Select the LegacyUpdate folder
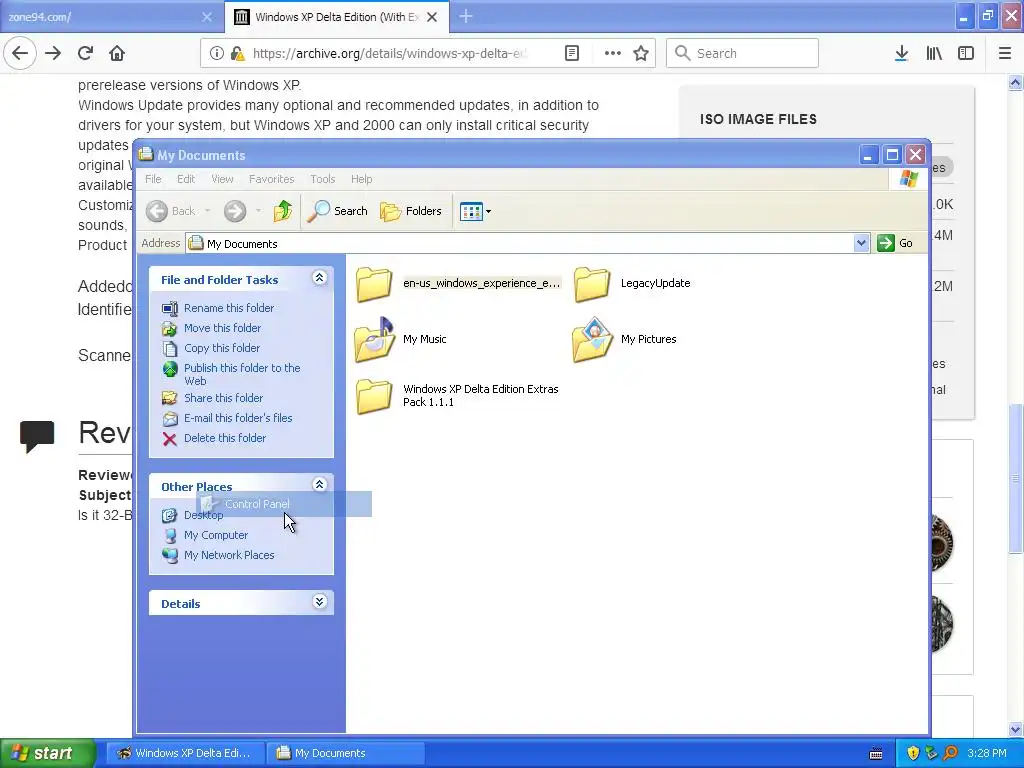The height and width of the screenshot is (768, 1024). click(632, 283)
